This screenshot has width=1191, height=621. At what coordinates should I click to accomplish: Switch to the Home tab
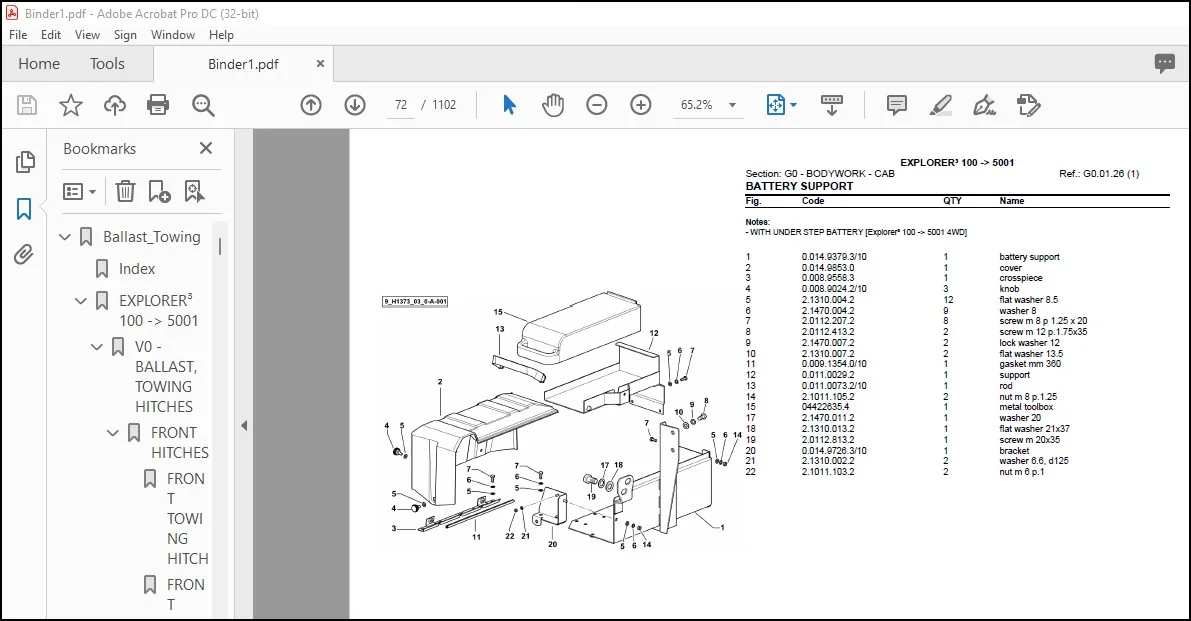click(39, 64)
